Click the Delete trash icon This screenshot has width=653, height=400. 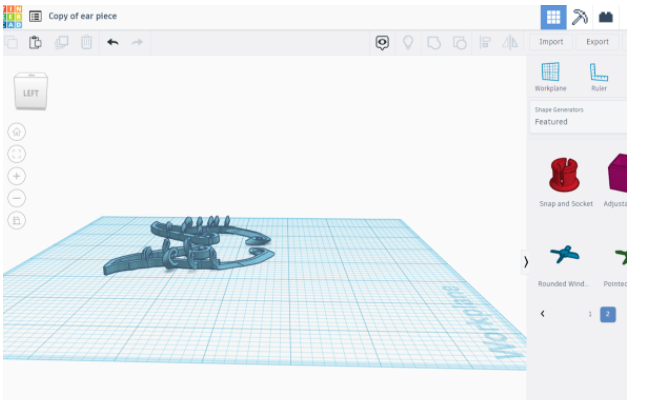coord(87,42)
